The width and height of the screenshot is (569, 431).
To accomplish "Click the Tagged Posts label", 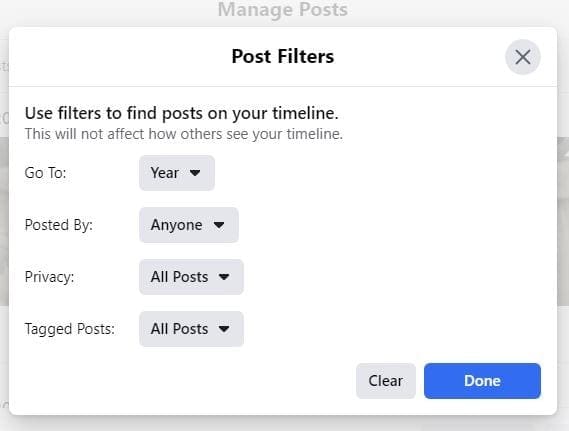I will (x=70, y=329).
